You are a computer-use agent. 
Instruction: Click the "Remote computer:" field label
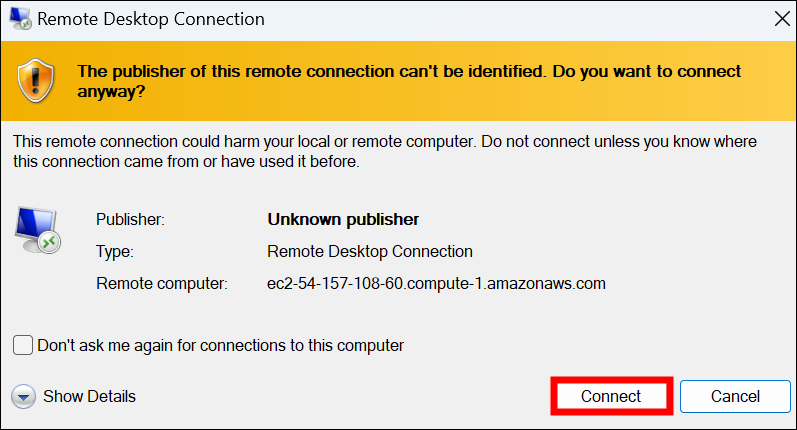(x=162, y=283)
